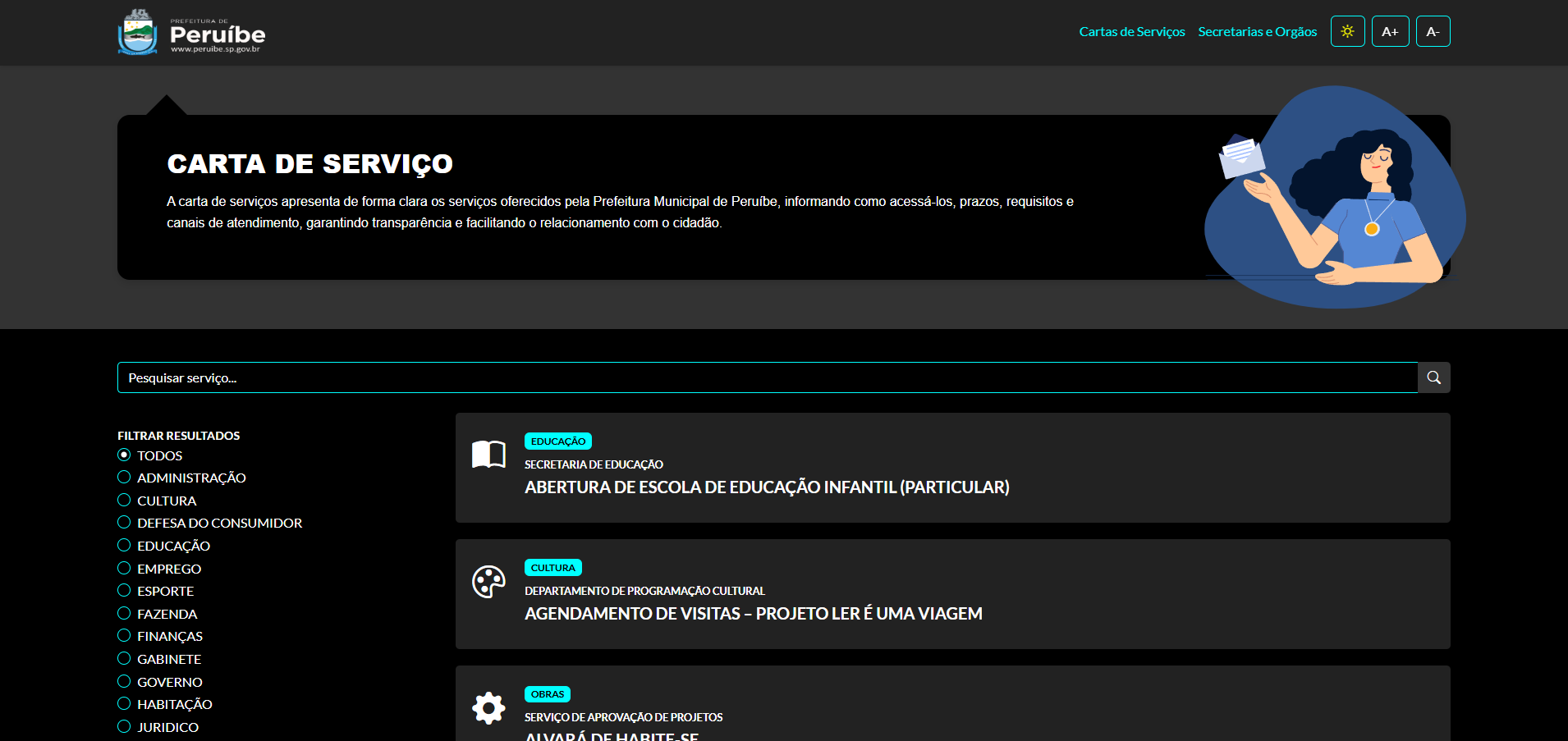Click the gear icon for Obras service
The width and height of the screenshot is (1568, 741).
click(488, 707)
